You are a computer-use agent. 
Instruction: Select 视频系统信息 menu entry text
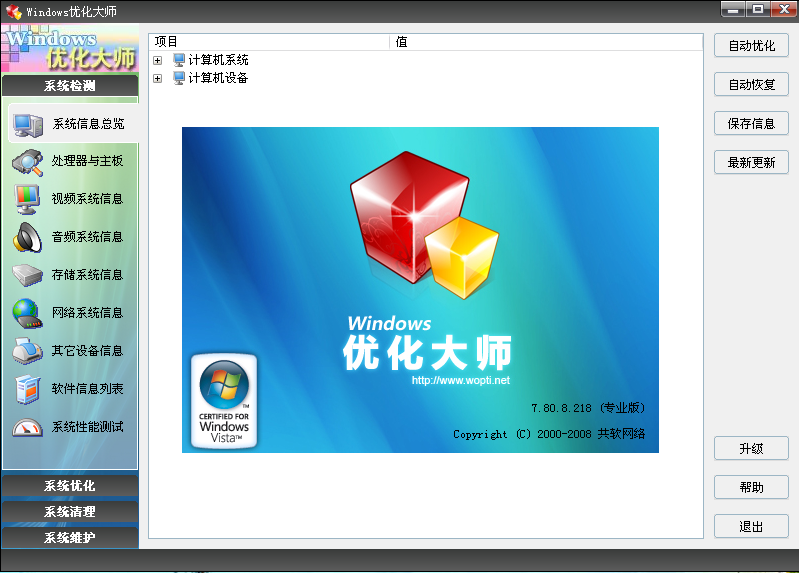tap(87, 199)
